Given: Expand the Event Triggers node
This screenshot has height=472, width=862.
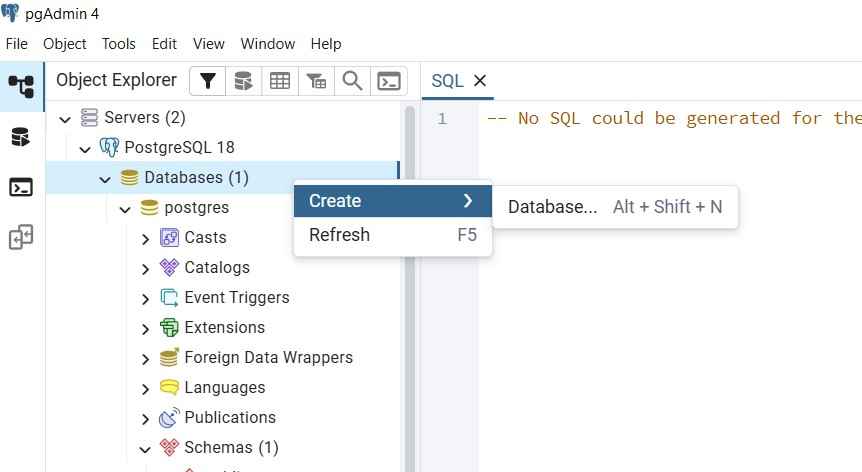Looking at the screenshot, I should 145,299.
